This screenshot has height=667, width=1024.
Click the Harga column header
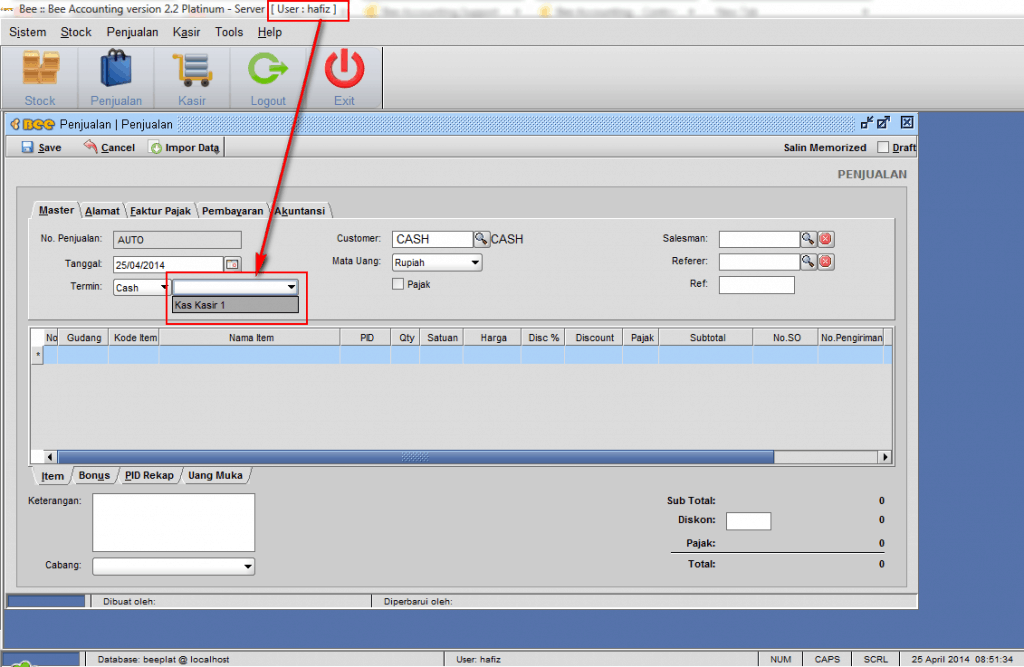point(493,338)
